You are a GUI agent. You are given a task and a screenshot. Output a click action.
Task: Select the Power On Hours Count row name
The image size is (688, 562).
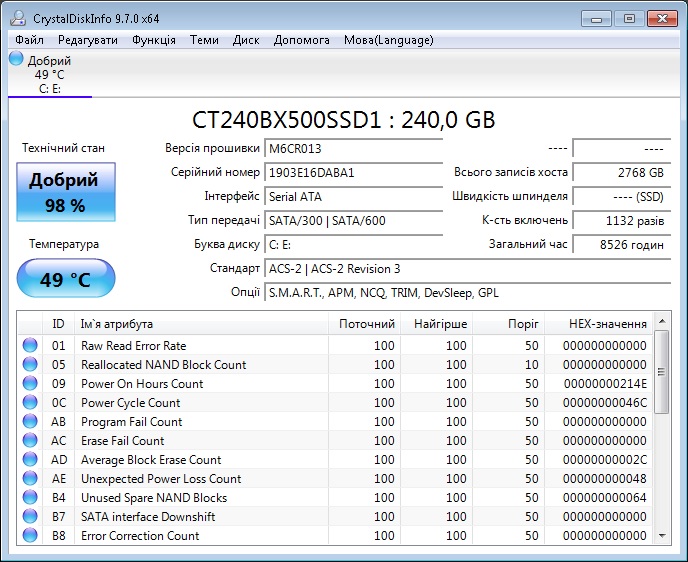tap(142, 384)
